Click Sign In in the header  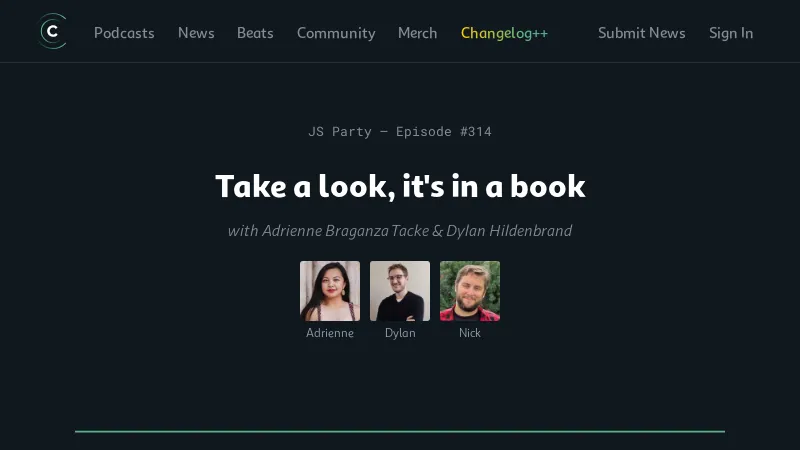[x=731, y=33]
